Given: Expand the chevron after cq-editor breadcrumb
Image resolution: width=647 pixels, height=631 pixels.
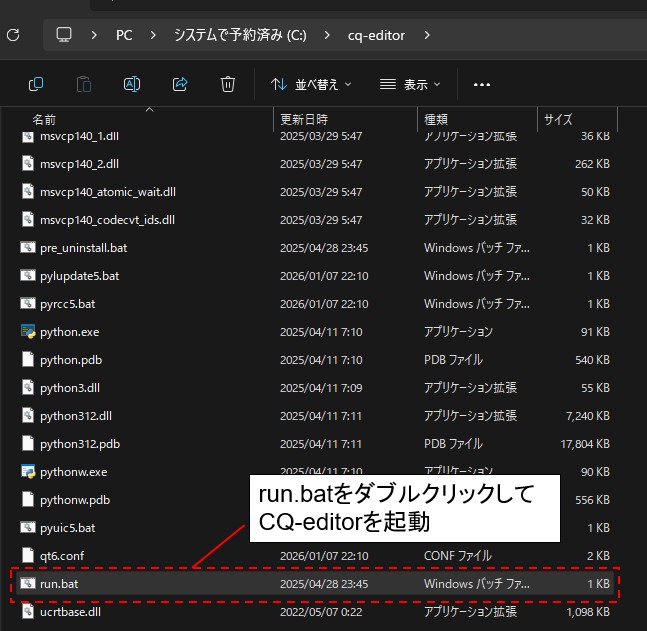Looking at the screenshot, I should [x=427, y=35].
